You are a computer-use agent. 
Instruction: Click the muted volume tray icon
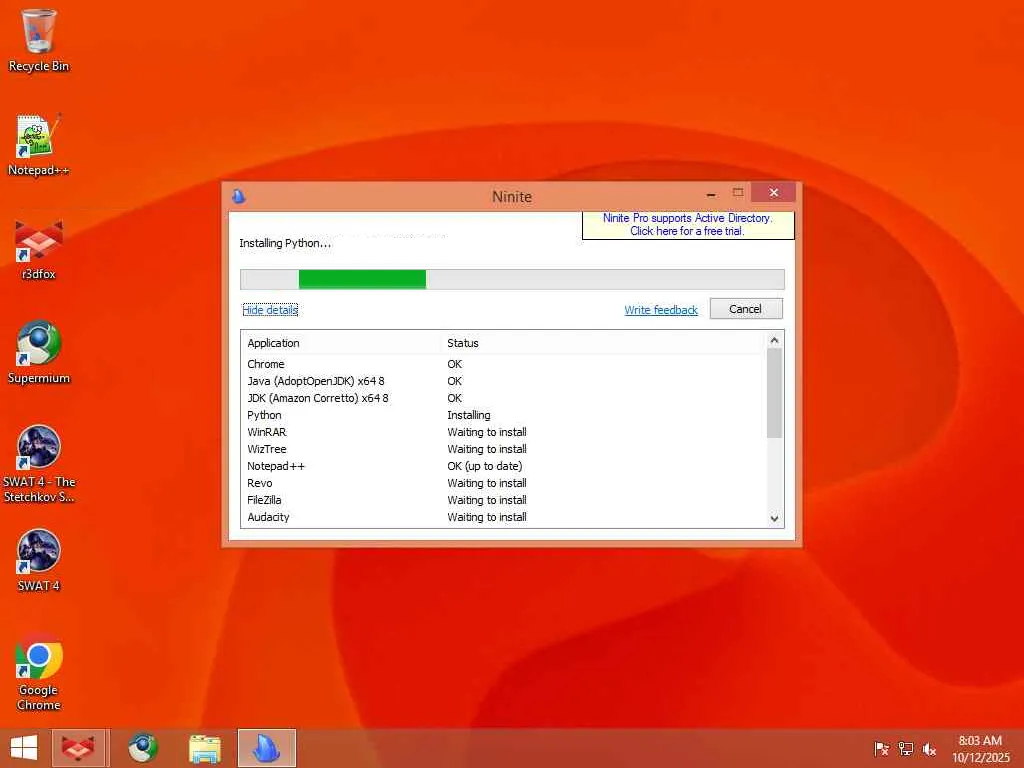929,749
